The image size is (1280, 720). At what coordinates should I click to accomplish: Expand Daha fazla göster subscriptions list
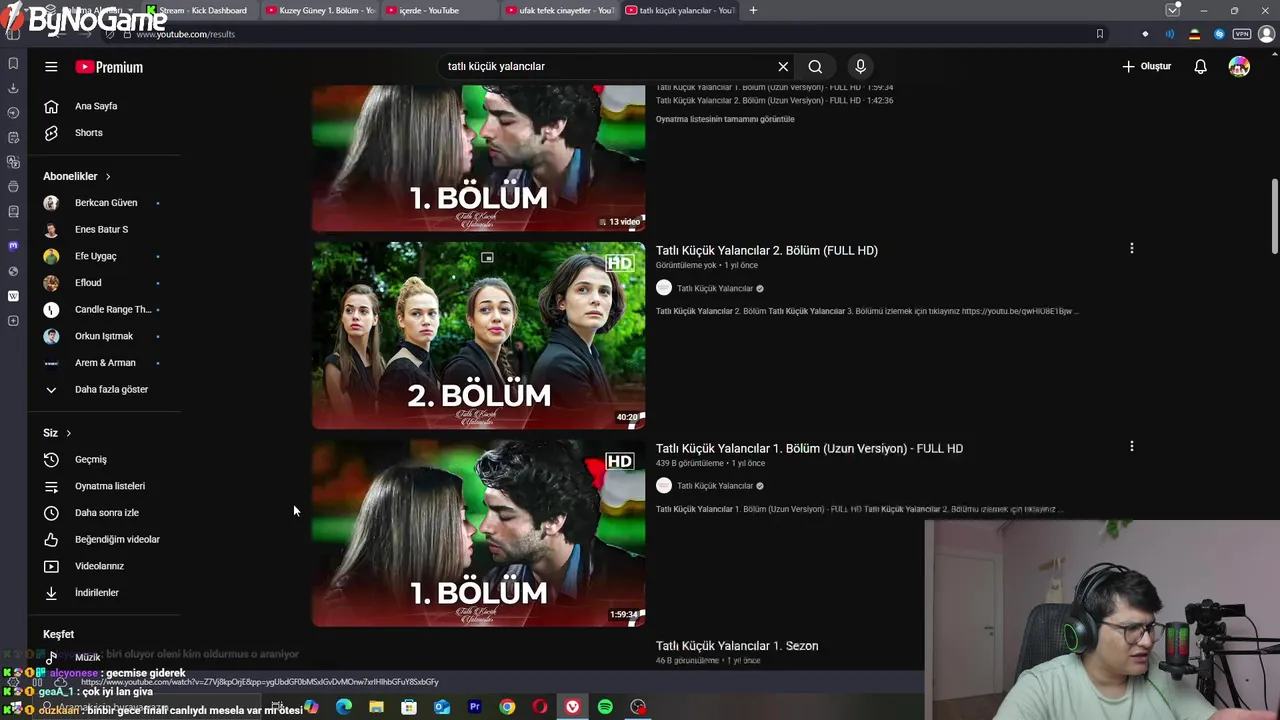[x=110, y=389]
